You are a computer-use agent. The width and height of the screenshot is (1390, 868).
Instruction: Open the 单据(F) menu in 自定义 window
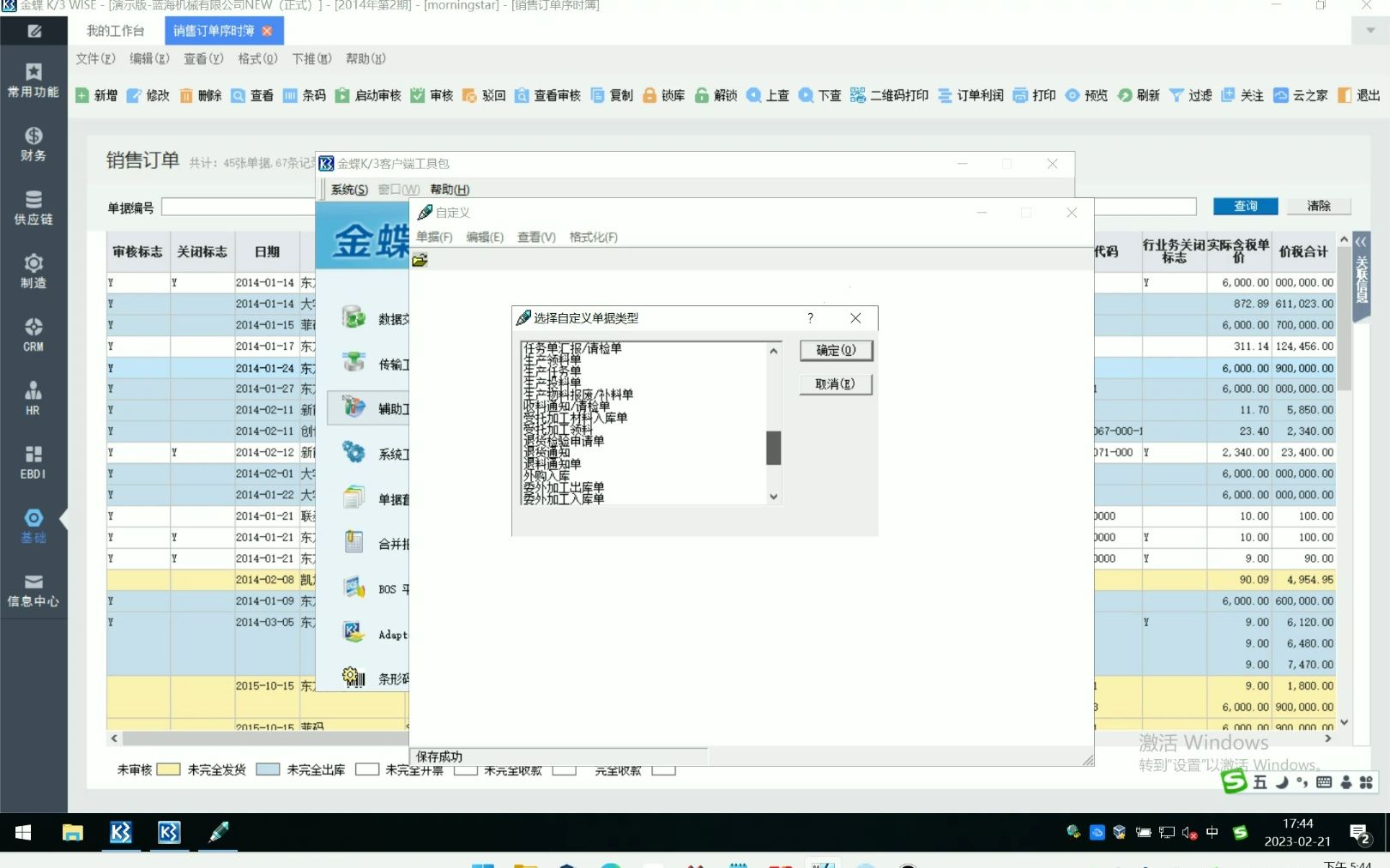coord(434,237)
